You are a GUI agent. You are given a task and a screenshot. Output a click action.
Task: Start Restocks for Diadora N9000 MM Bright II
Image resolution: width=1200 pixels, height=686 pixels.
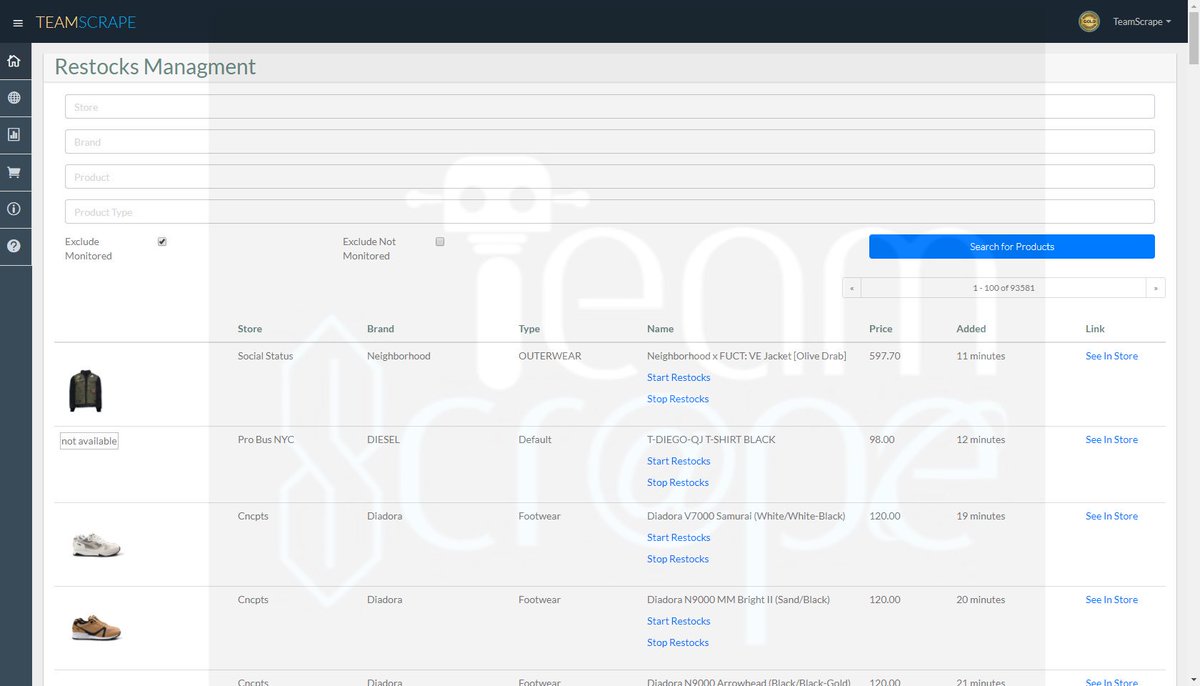click(679, 621)
